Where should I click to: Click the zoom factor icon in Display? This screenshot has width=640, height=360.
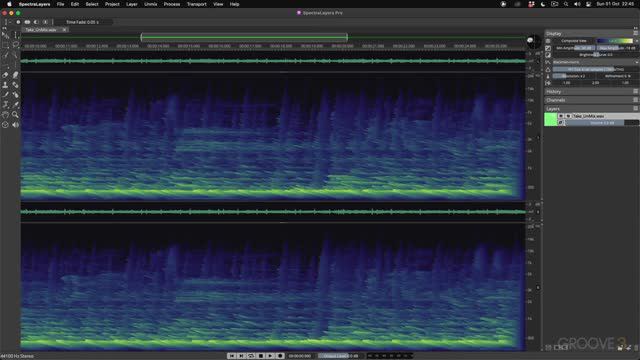548,83
